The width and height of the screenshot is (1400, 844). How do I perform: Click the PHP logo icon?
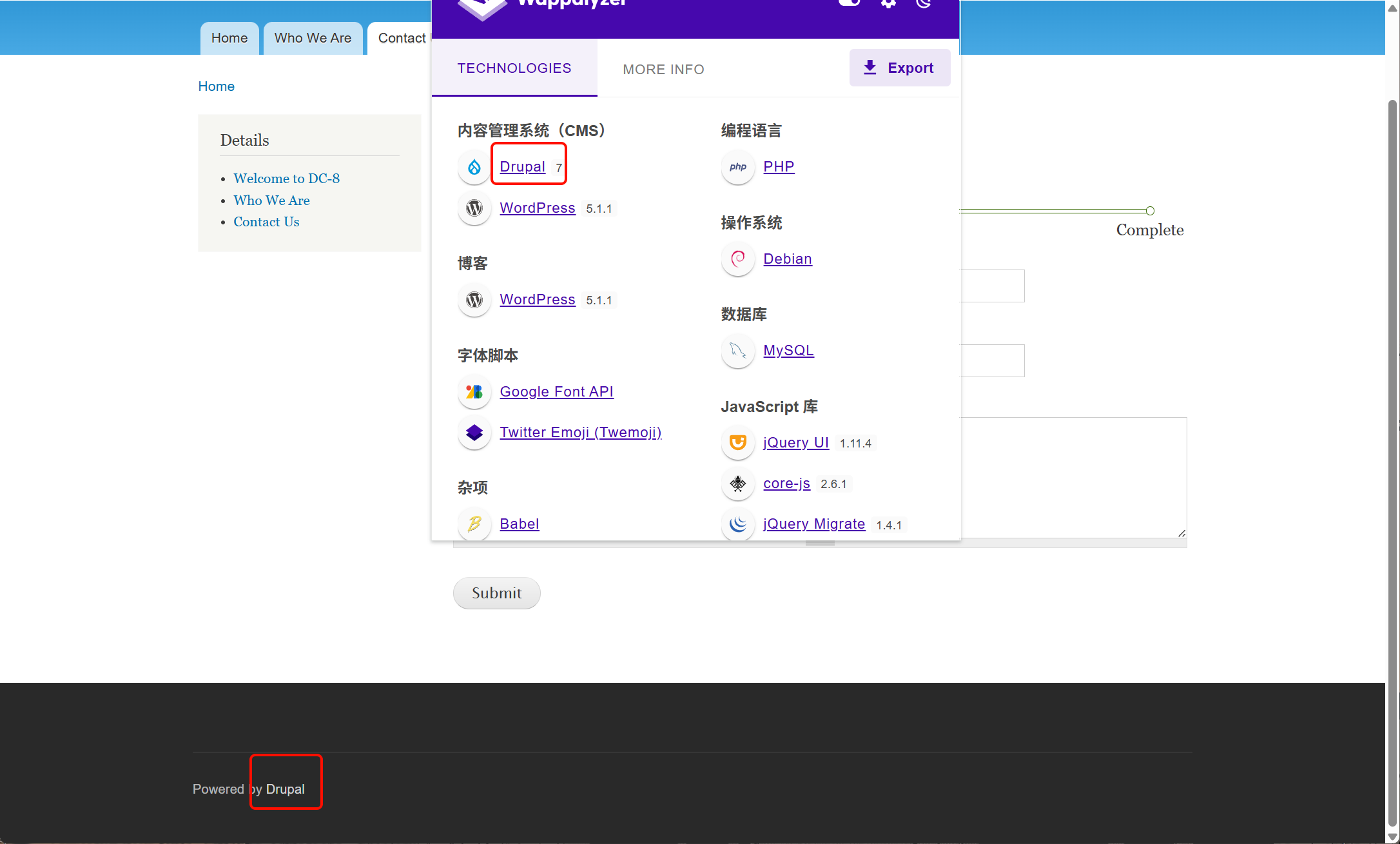[x=738, y=167]
